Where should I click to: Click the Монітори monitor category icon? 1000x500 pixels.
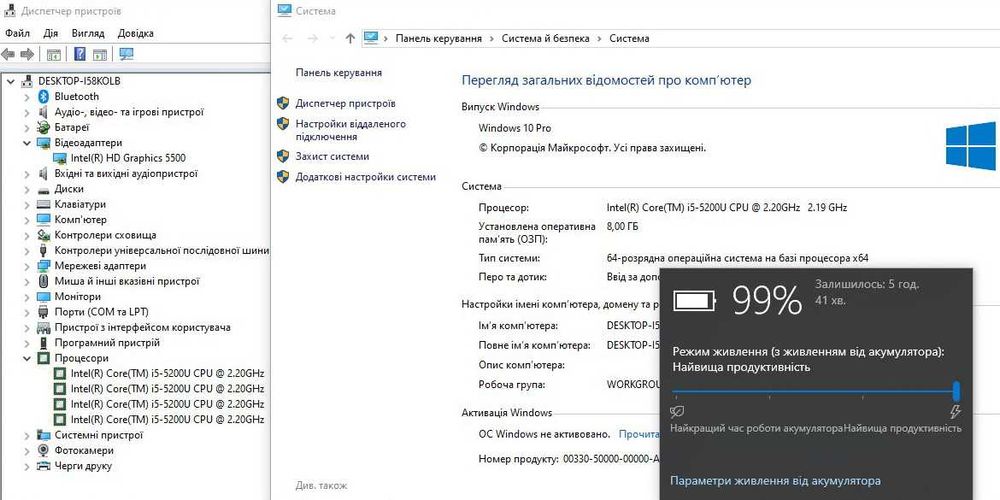43,297
